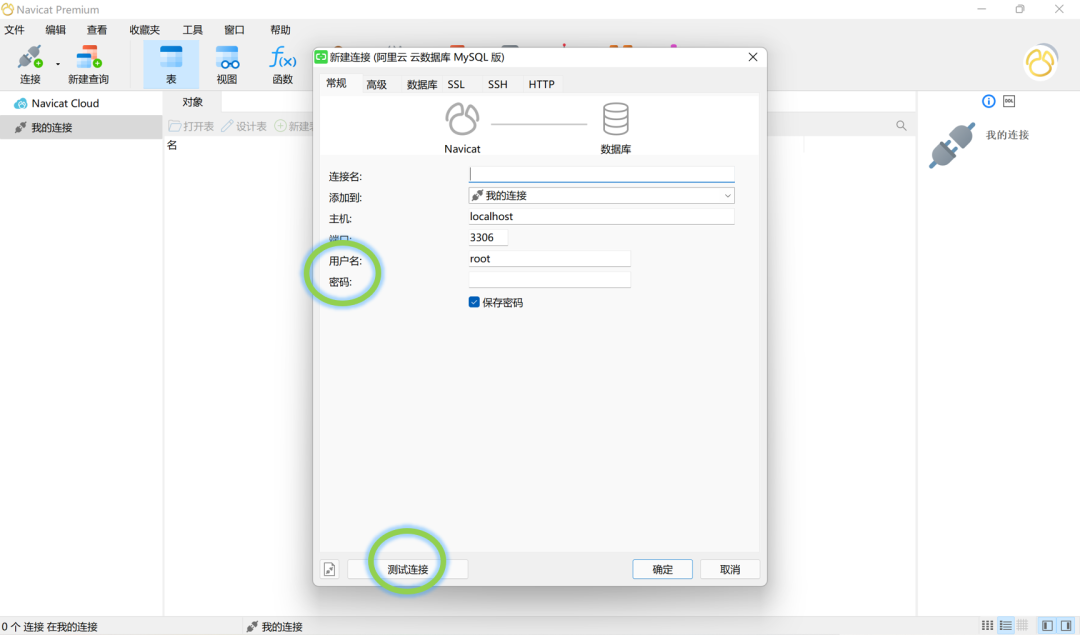
Task: Click the 用户名 field containing root
Action: (549, 259)
